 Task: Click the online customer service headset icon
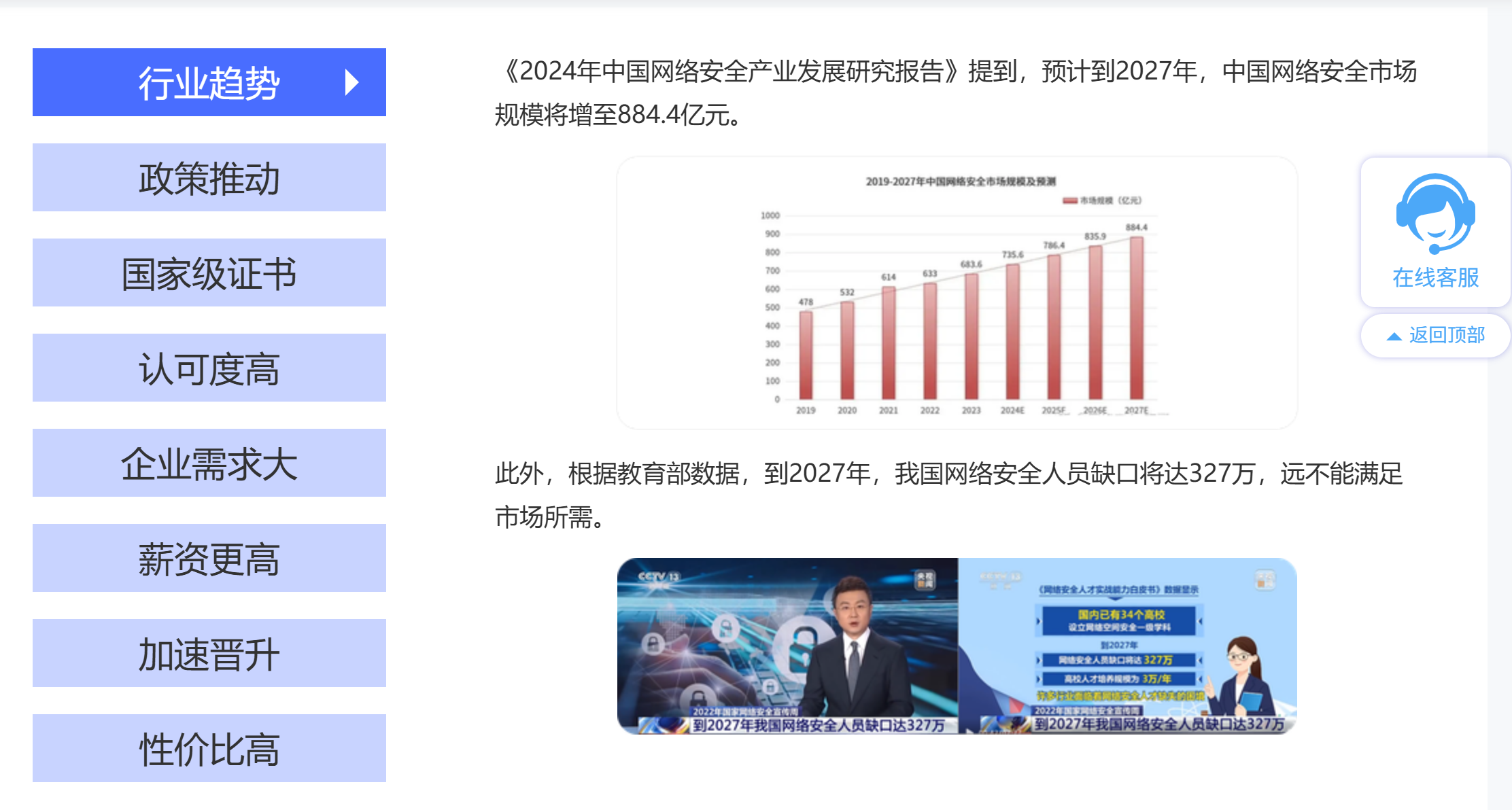pyautogui.click(x=1434, y=213)
